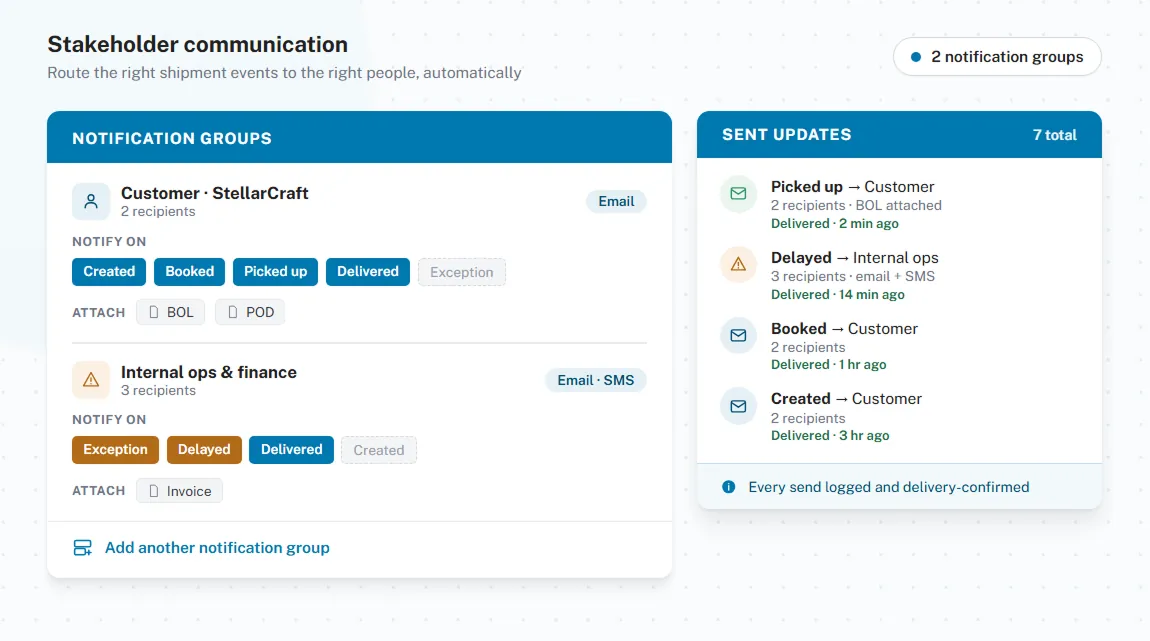Toggle the orange Exception event chip

coord(115,450)
